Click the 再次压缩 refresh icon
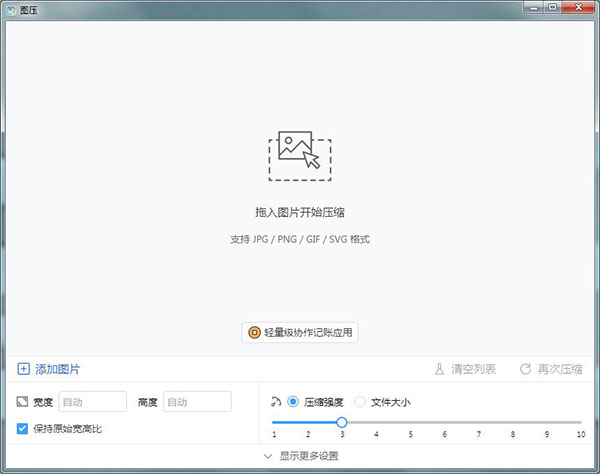 coord(525,369)
